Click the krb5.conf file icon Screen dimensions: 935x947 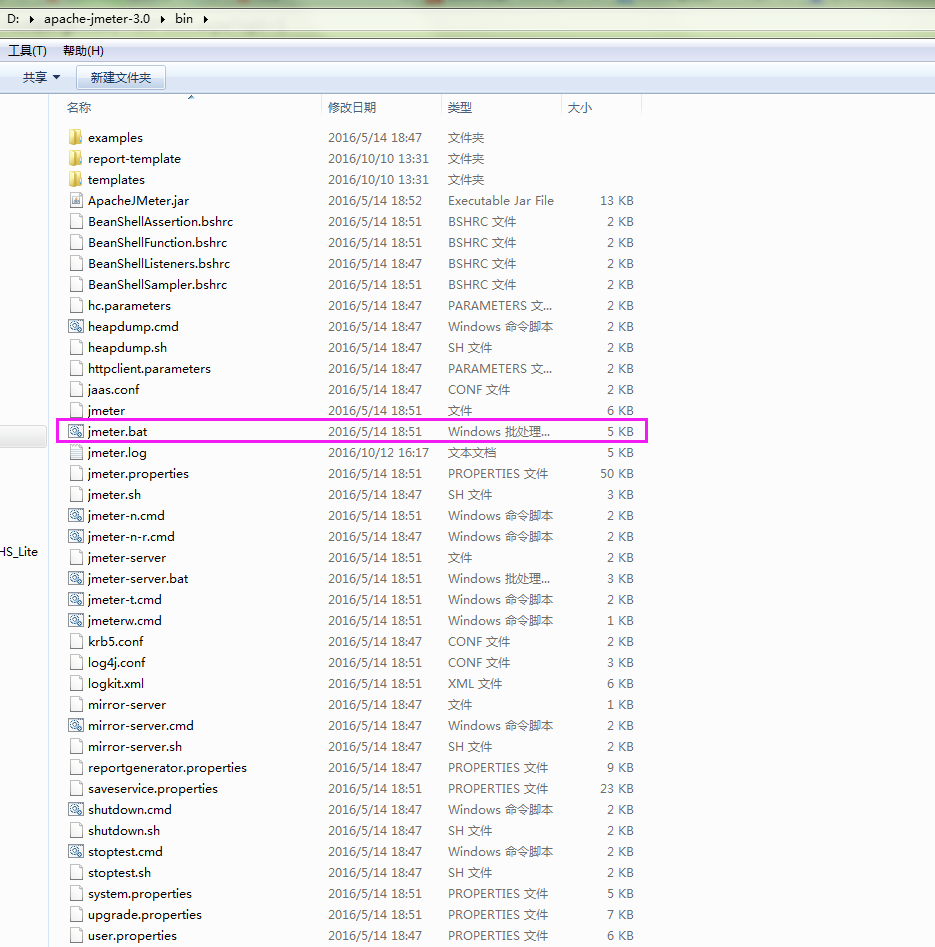pyautogui.click(x=76, y=641)
